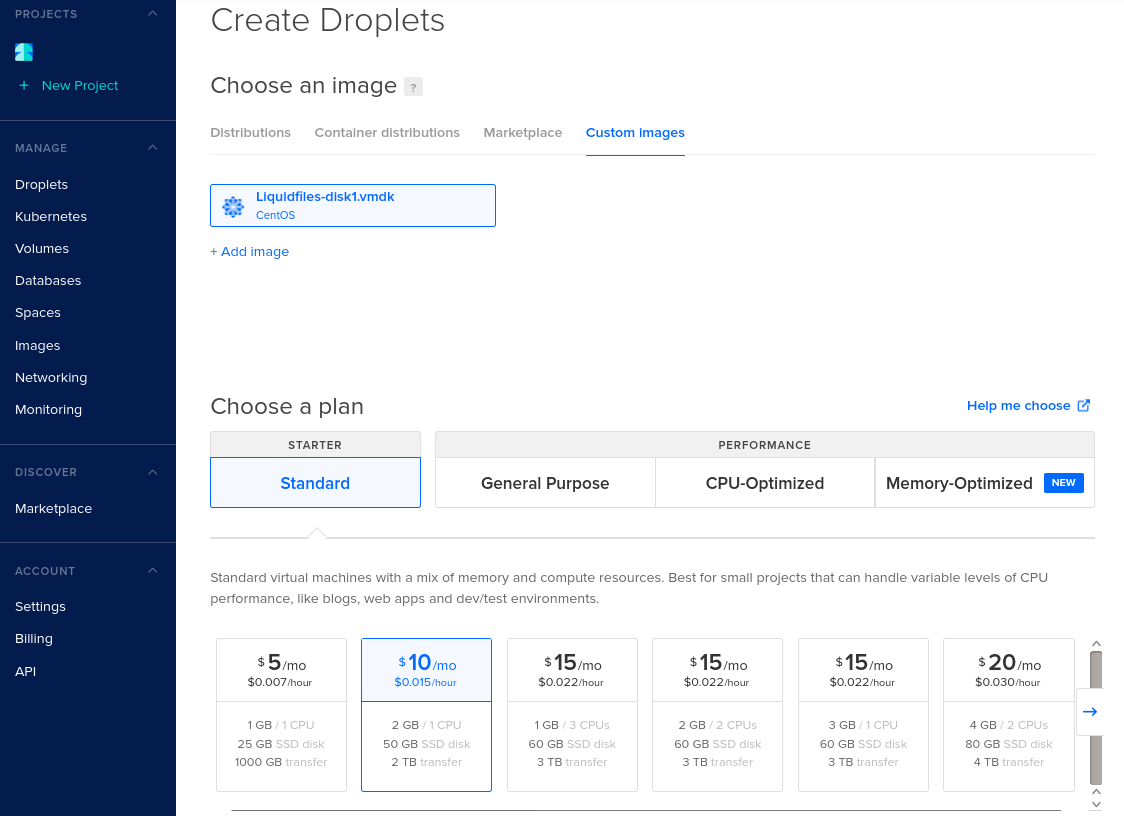Select the $5/mo Standard plan
The height and width of the screenshot is (816, 1124).
point(281,714)
